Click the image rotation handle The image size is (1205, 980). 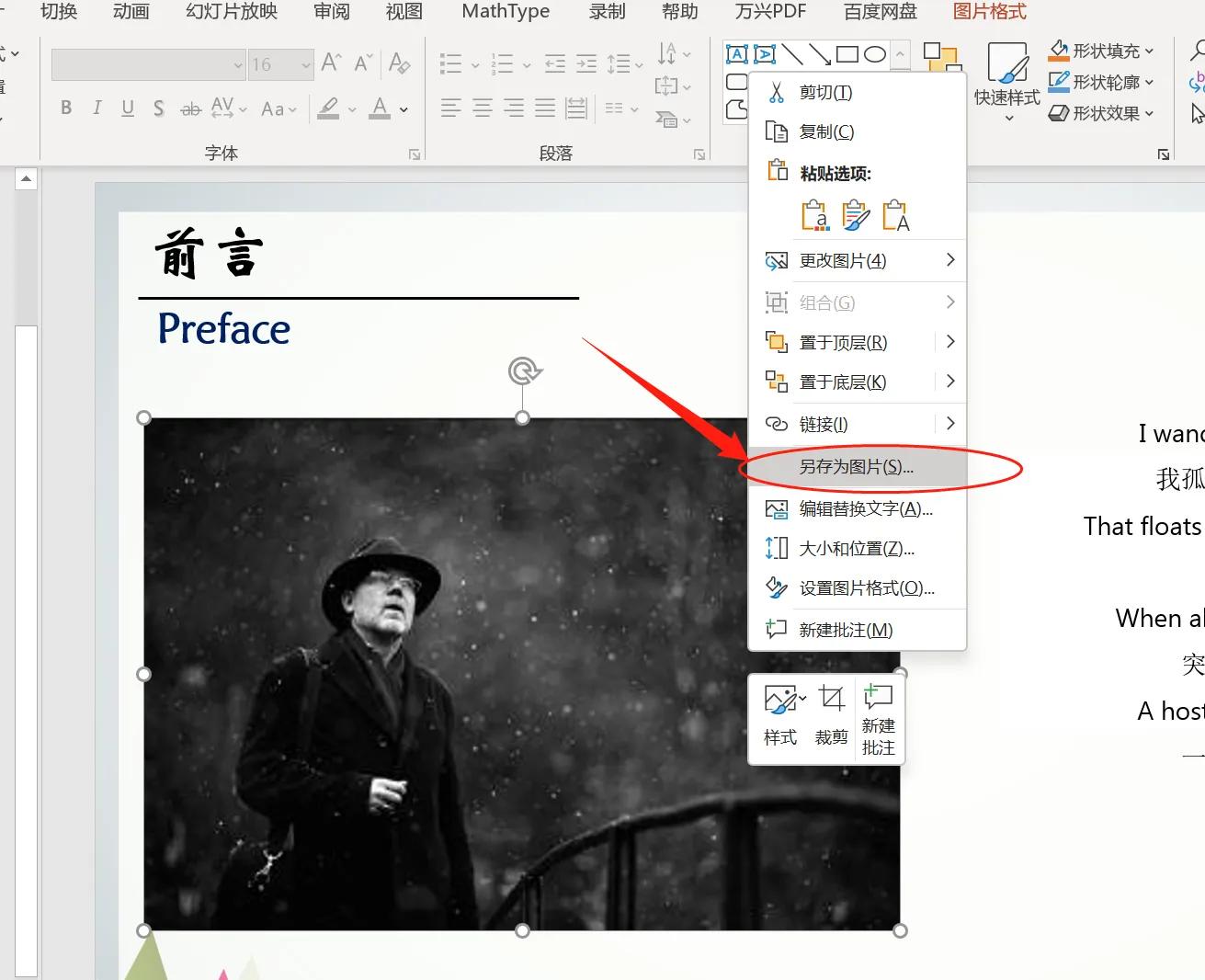click(x=524, y=370)
